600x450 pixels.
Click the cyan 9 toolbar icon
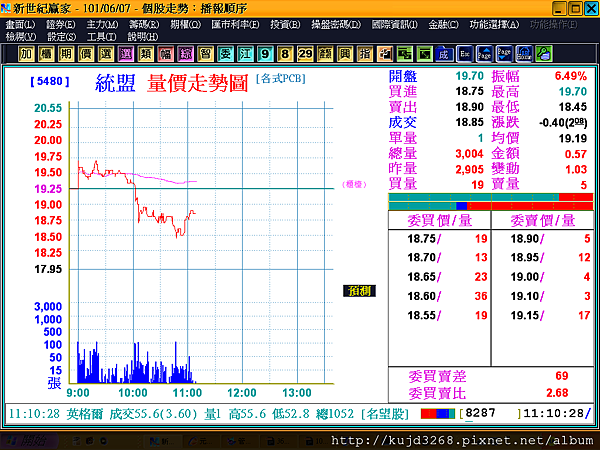click(x=265, y=54)
